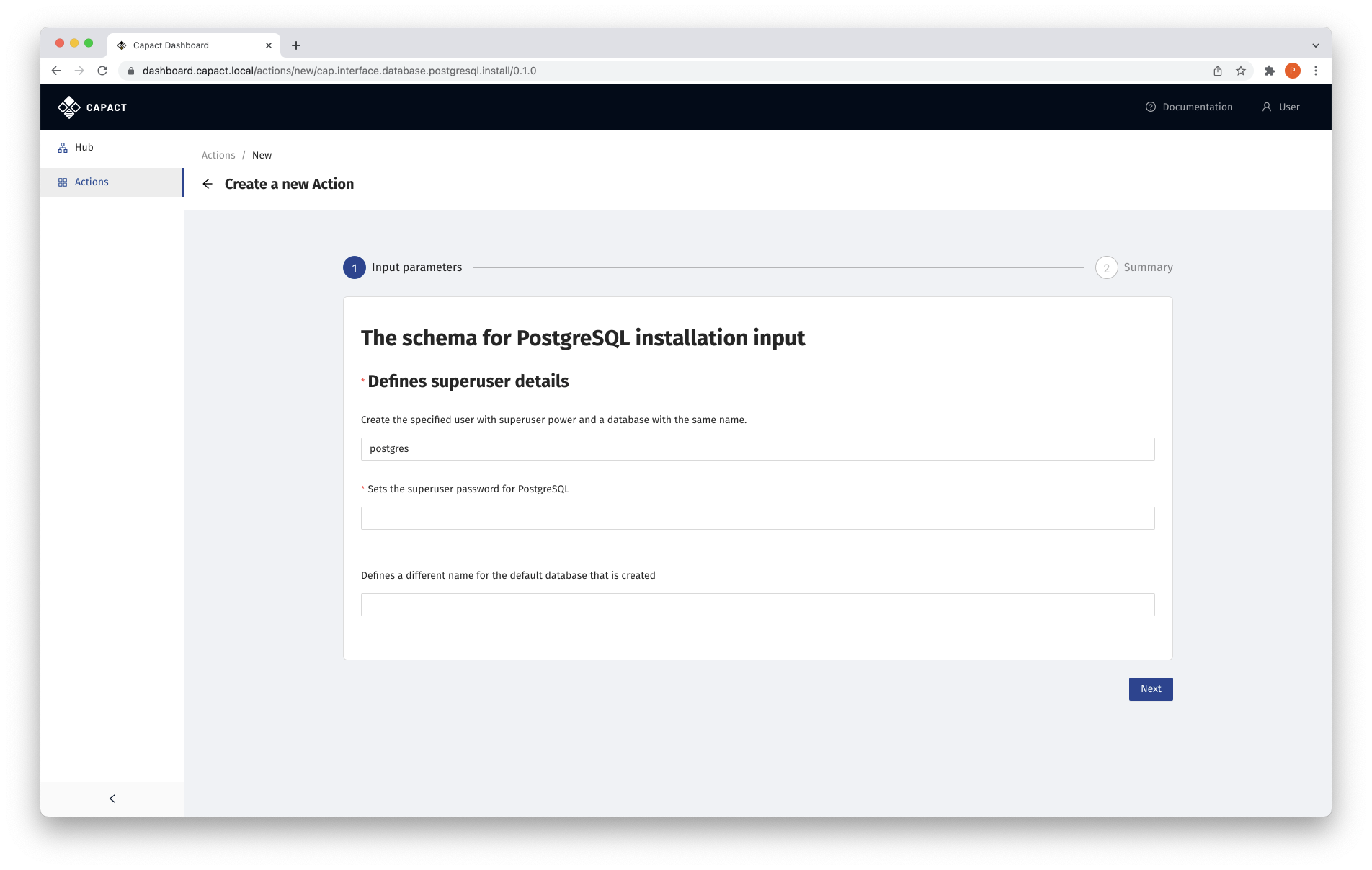Click the share icon in the address bar
1372x870 pixels.
[x=1218, y=71]
